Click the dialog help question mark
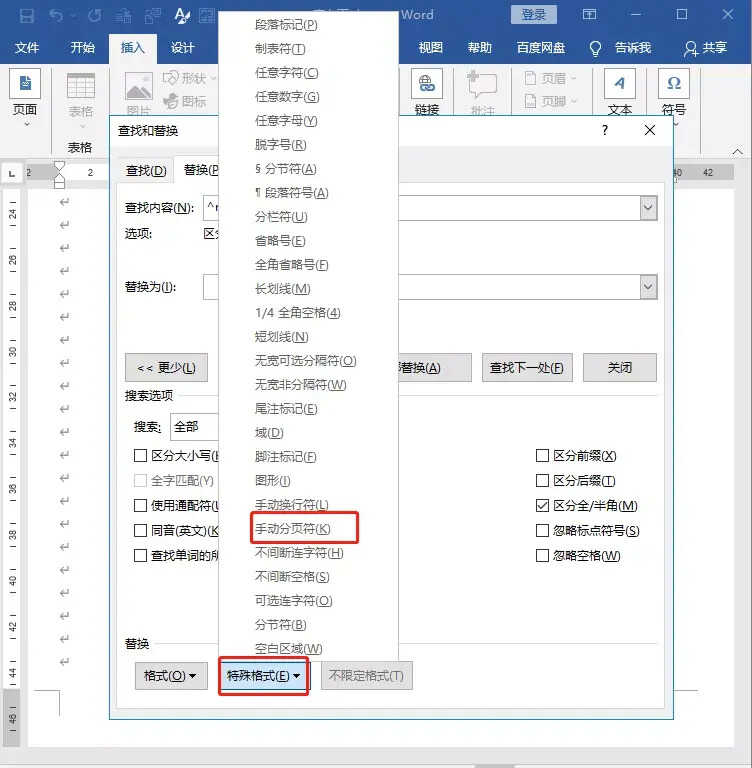 pos(605,130)
